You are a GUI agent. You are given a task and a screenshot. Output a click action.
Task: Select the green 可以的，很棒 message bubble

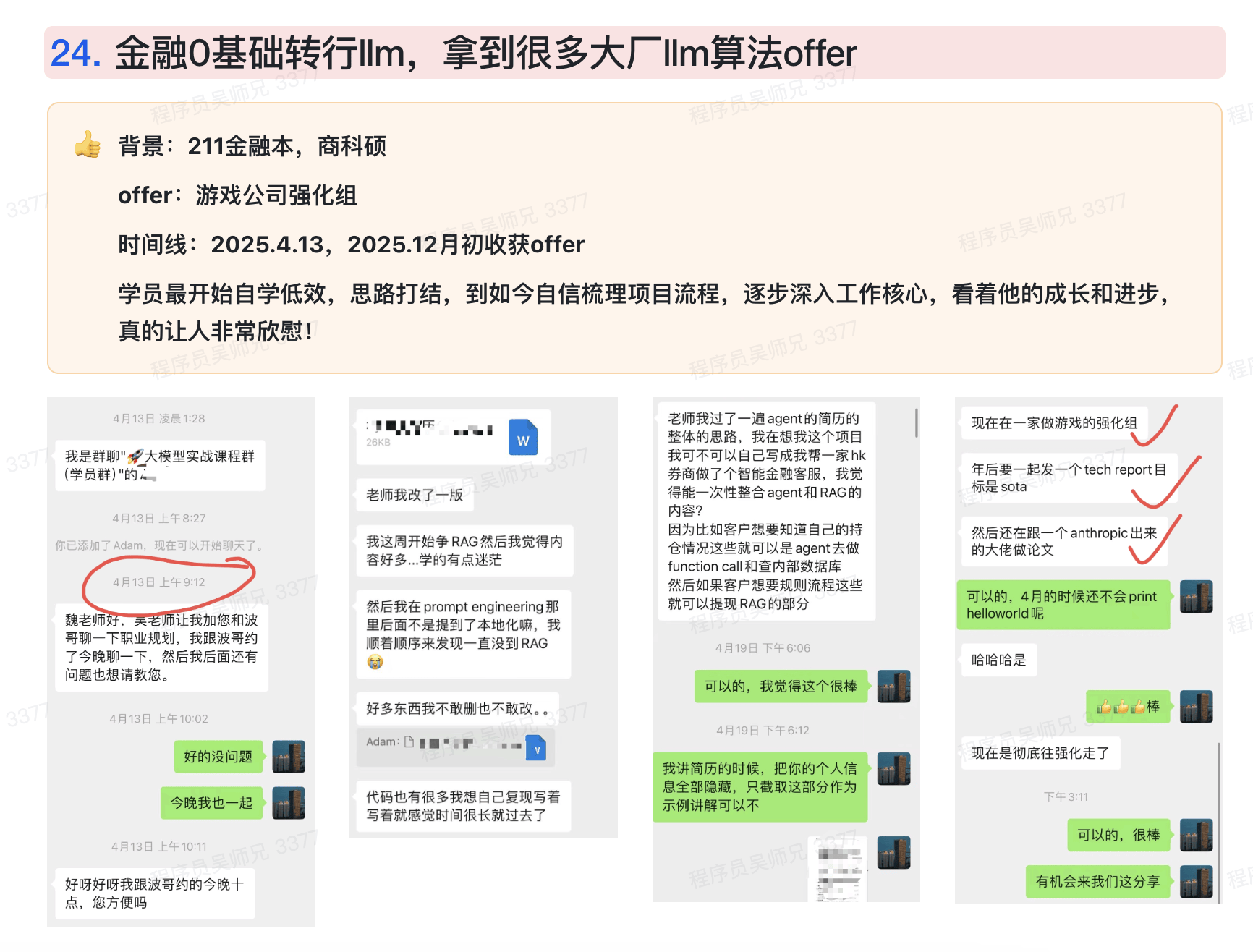(x=1118, y=836)
